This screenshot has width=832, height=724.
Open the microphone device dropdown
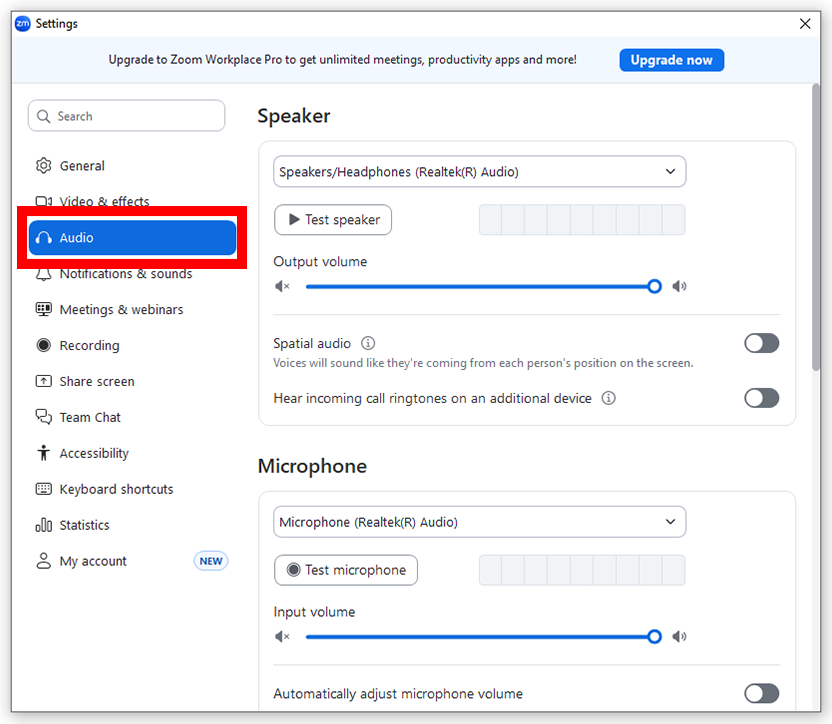pyautogui.click(x=479, y=521)
